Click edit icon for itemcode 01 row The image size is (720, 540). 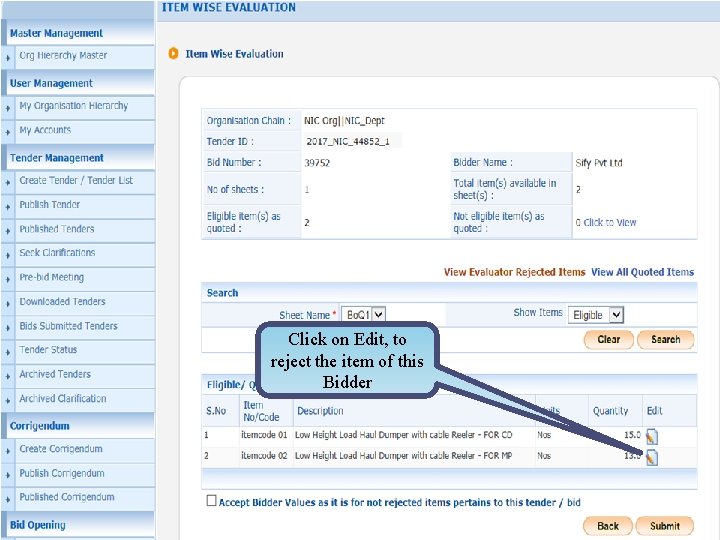tap(652, 437)
